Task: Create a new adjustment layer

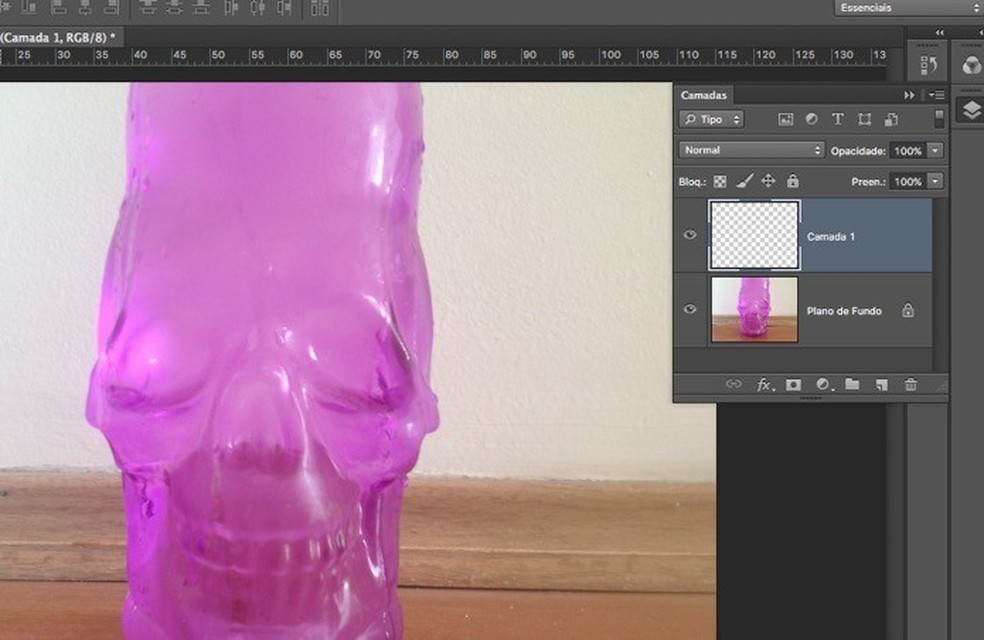Action: pos(823,384)
